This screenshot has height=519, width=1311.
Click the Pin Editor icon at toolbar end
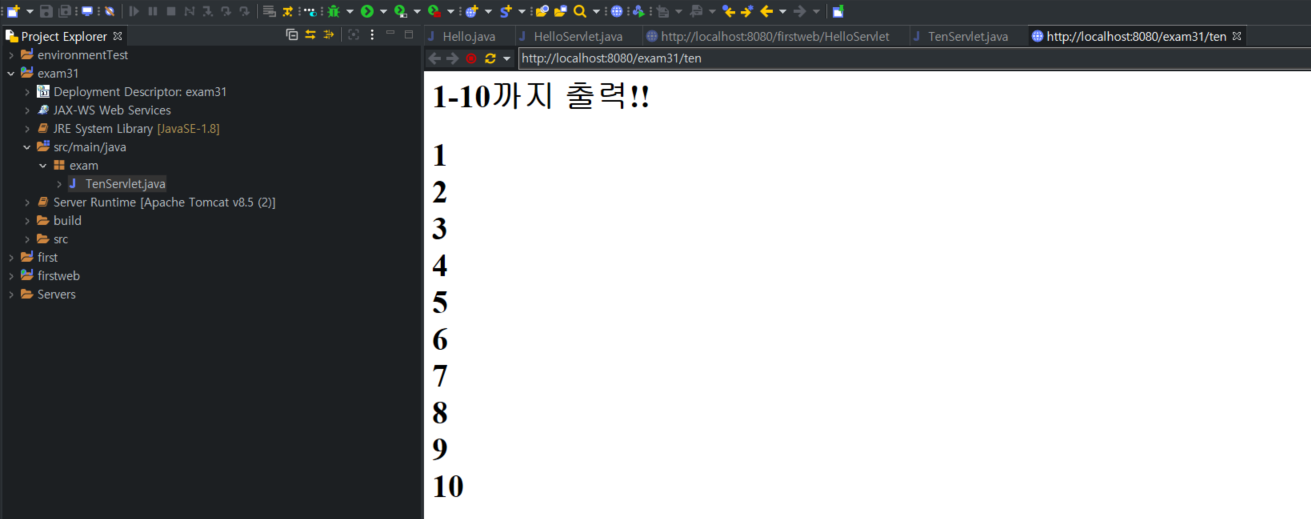(x=838, y=11)
